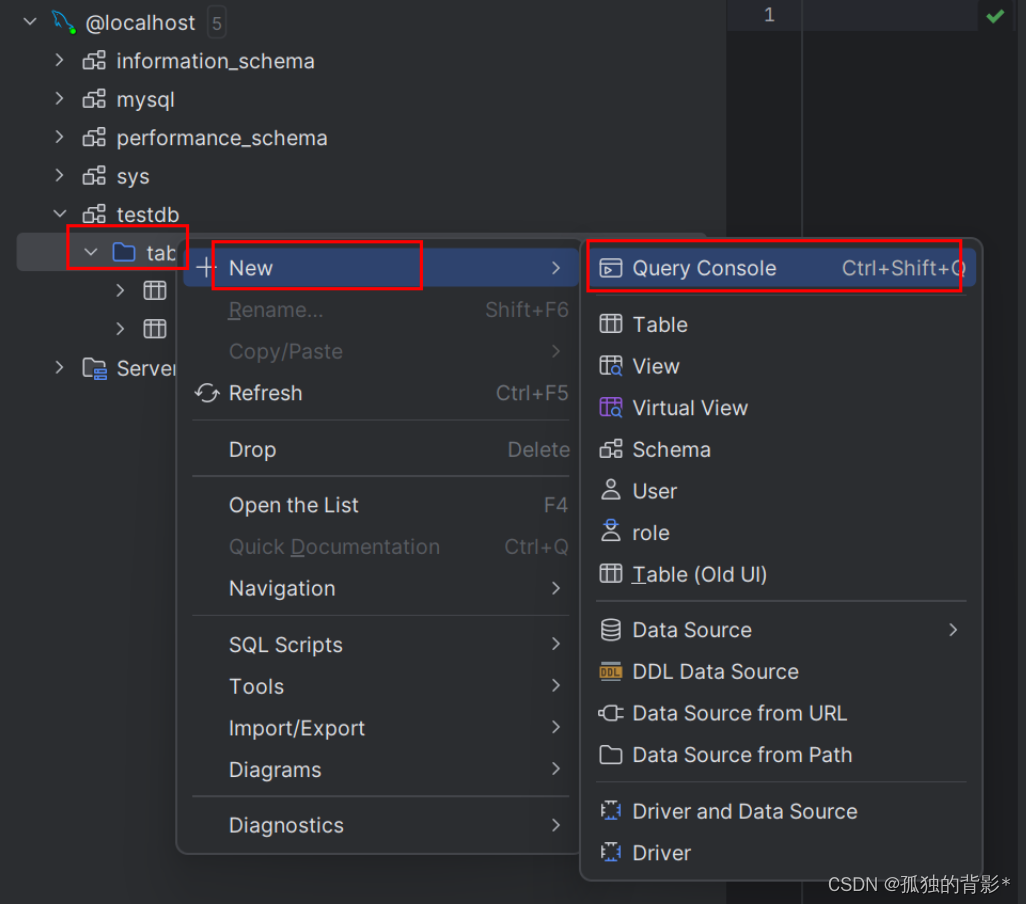Click the Table grid icon in the New submenu
This screenshot has height=904, width=1026.
(x=611, y=323)
